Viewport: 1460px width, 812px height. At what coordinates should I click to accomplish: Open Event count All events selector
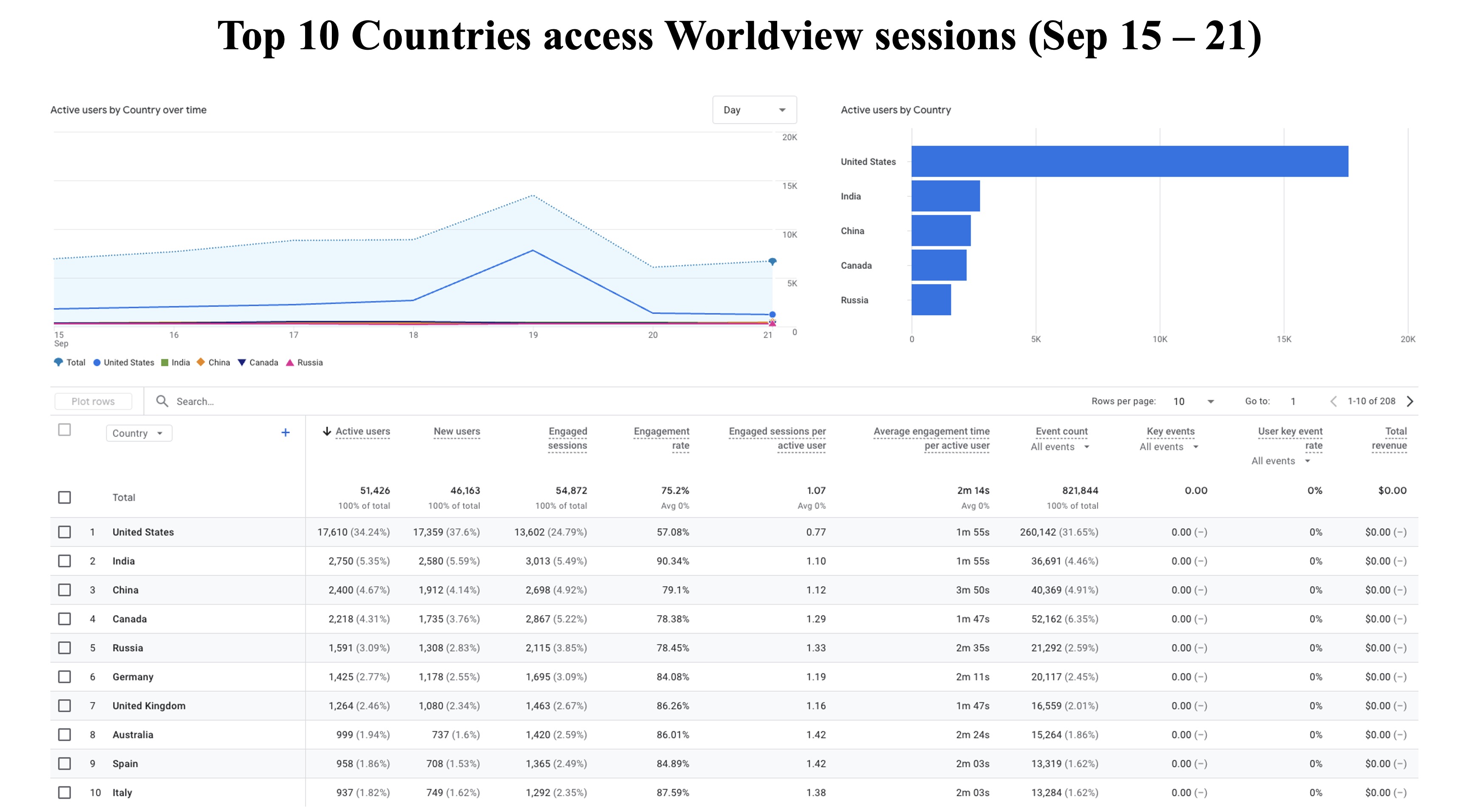tap(1060, 447)
